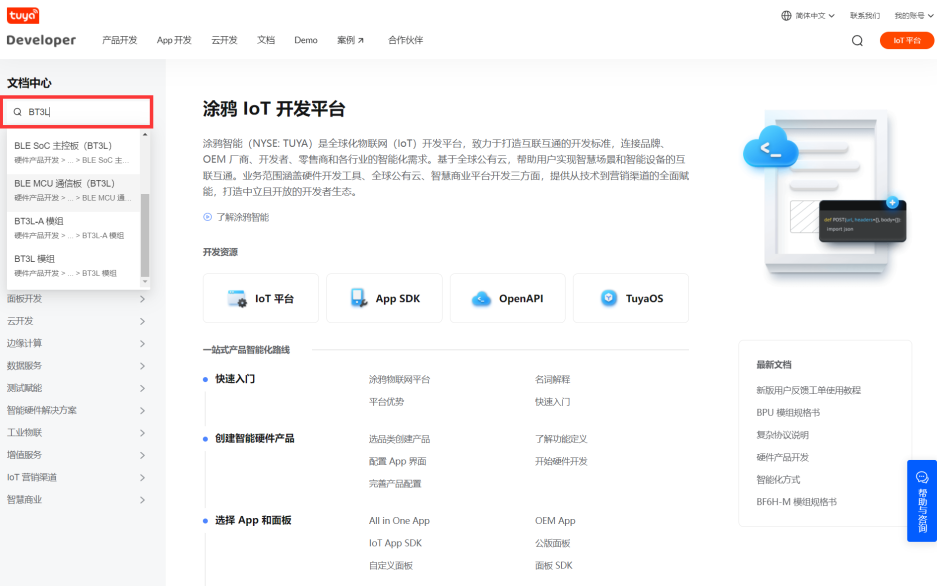Image resolution: width=937 pixels, height=586 pixels.
Task: Click the IoT 平台 card icon
Action: 237,298
